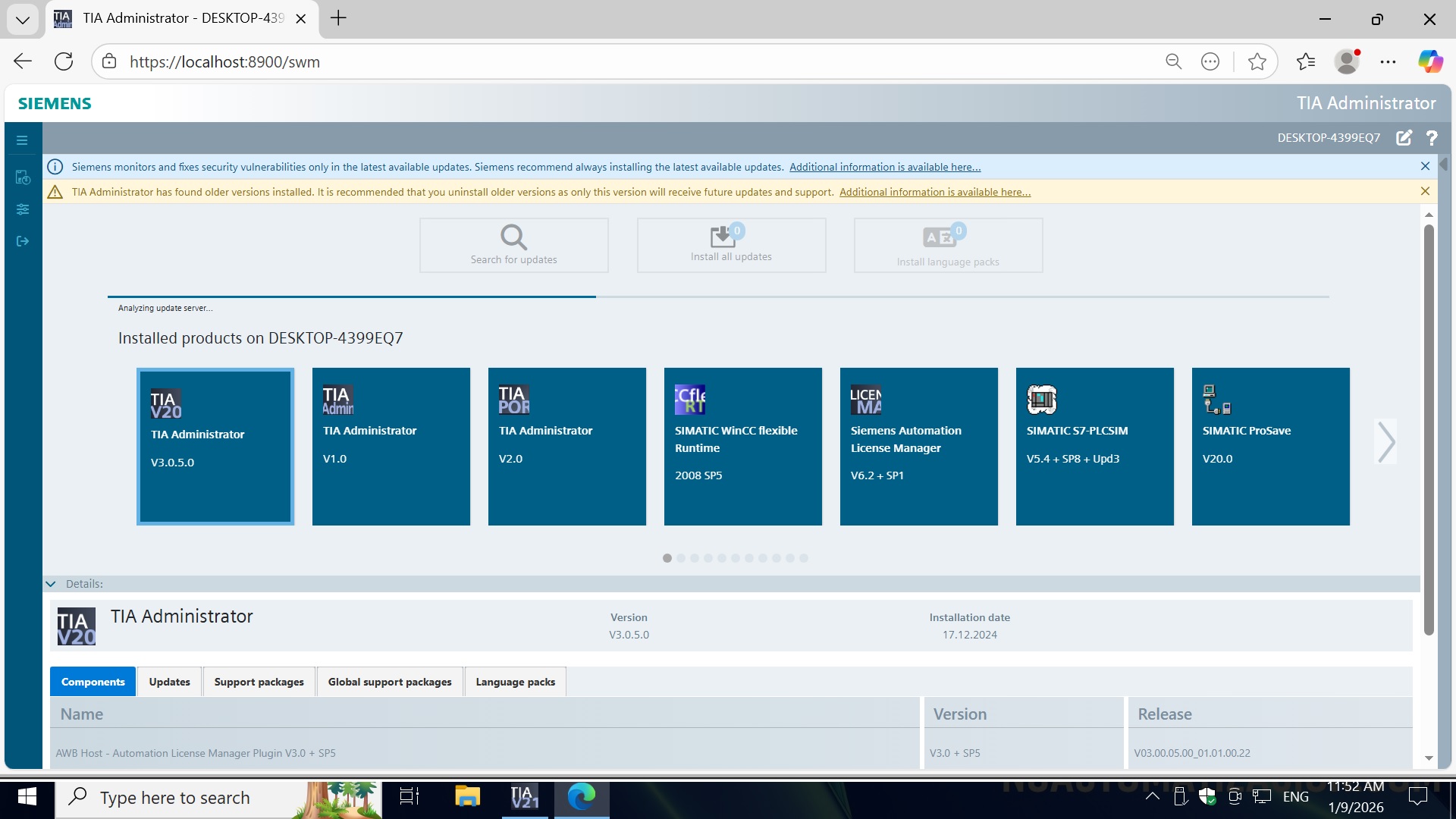Switch to the Components tab
Image resolution: width=1456 pixels, height=819 pixels.
point(93,682)
